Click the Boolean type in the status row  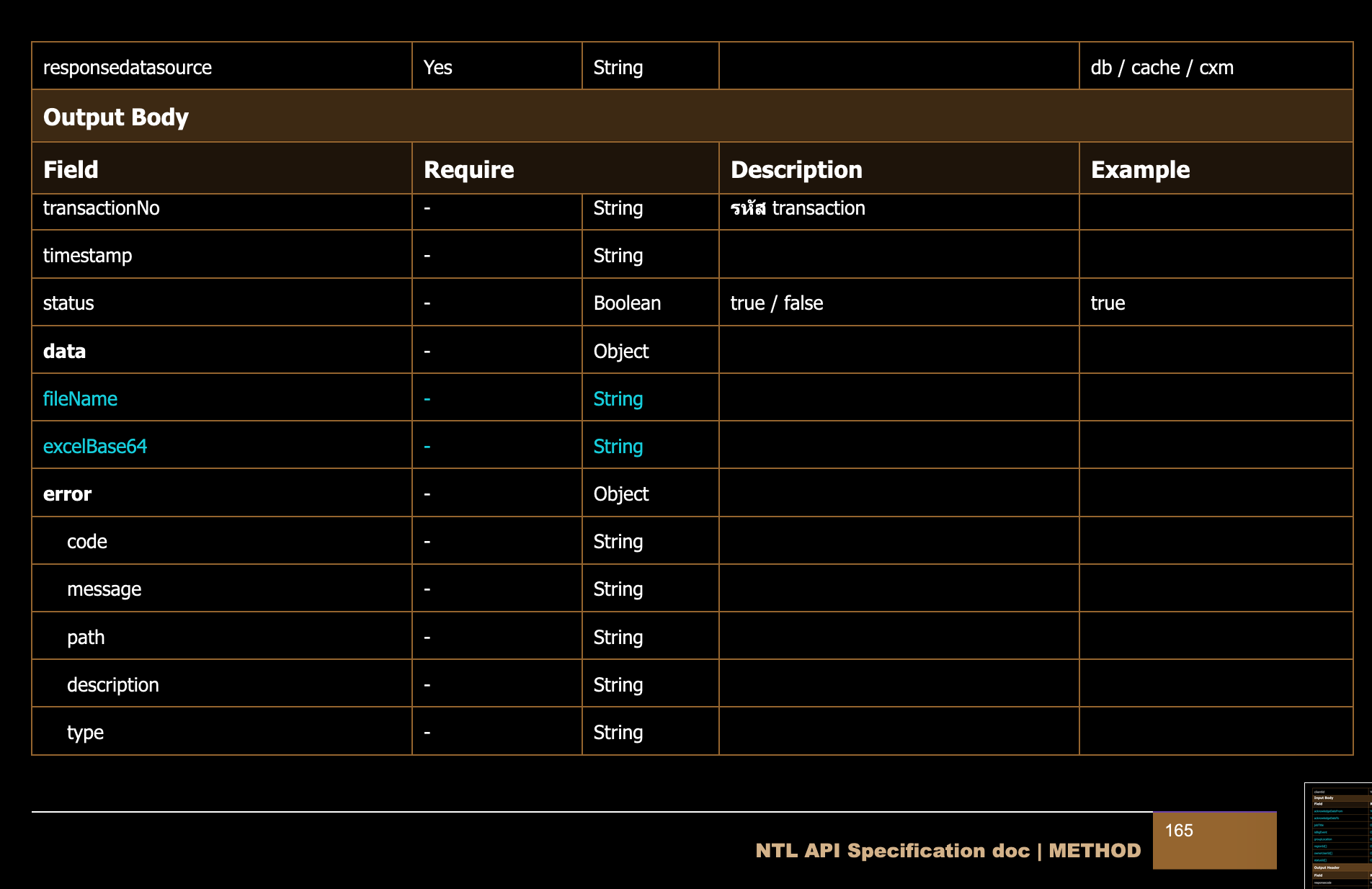tap(627, 303)
